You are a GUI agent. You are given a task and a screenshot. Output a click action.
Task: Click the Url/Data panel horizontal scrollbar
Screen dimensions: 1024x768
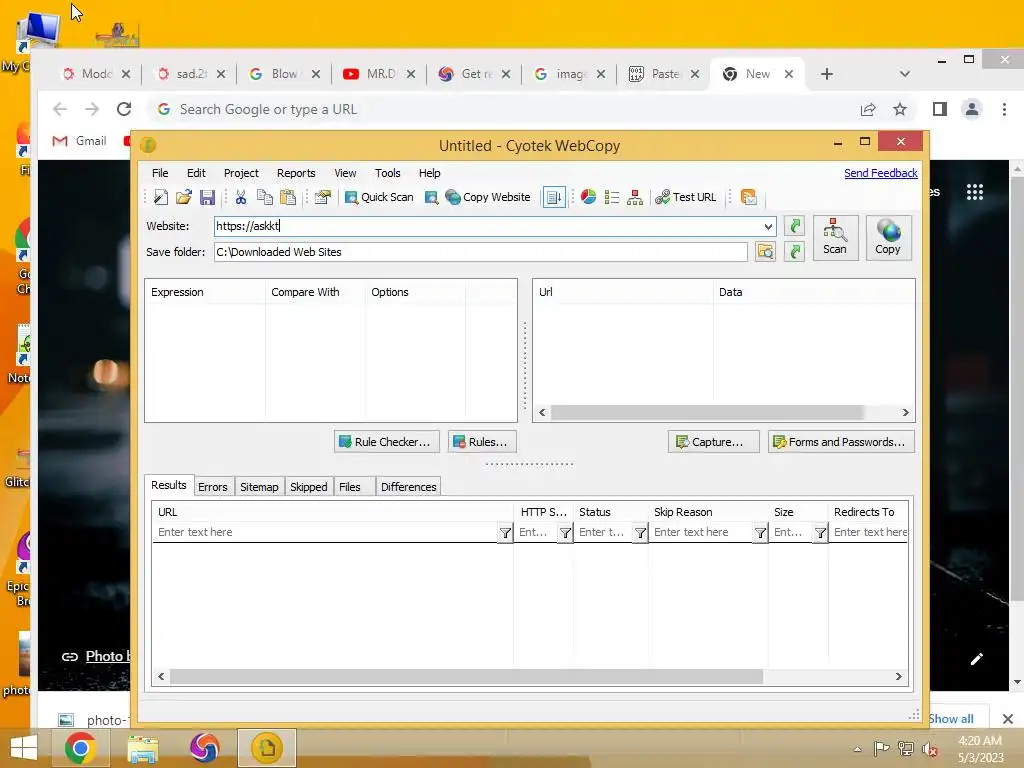pyautogui.click(x=707, y=413)
